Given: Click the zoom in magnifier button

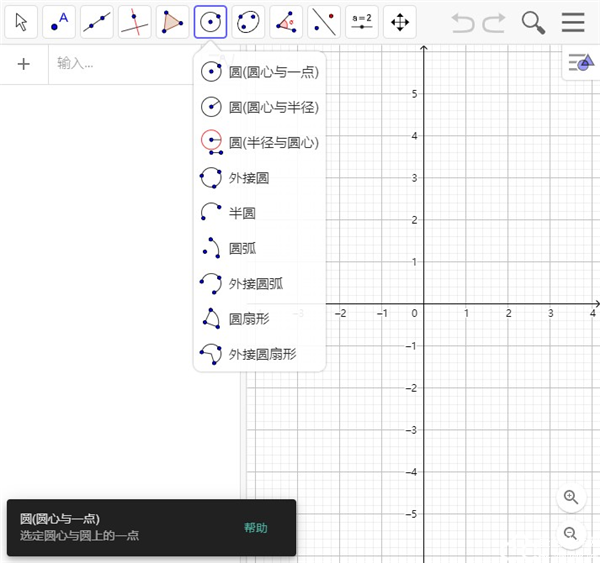Looking at the screenshot, I should [571, 497].
